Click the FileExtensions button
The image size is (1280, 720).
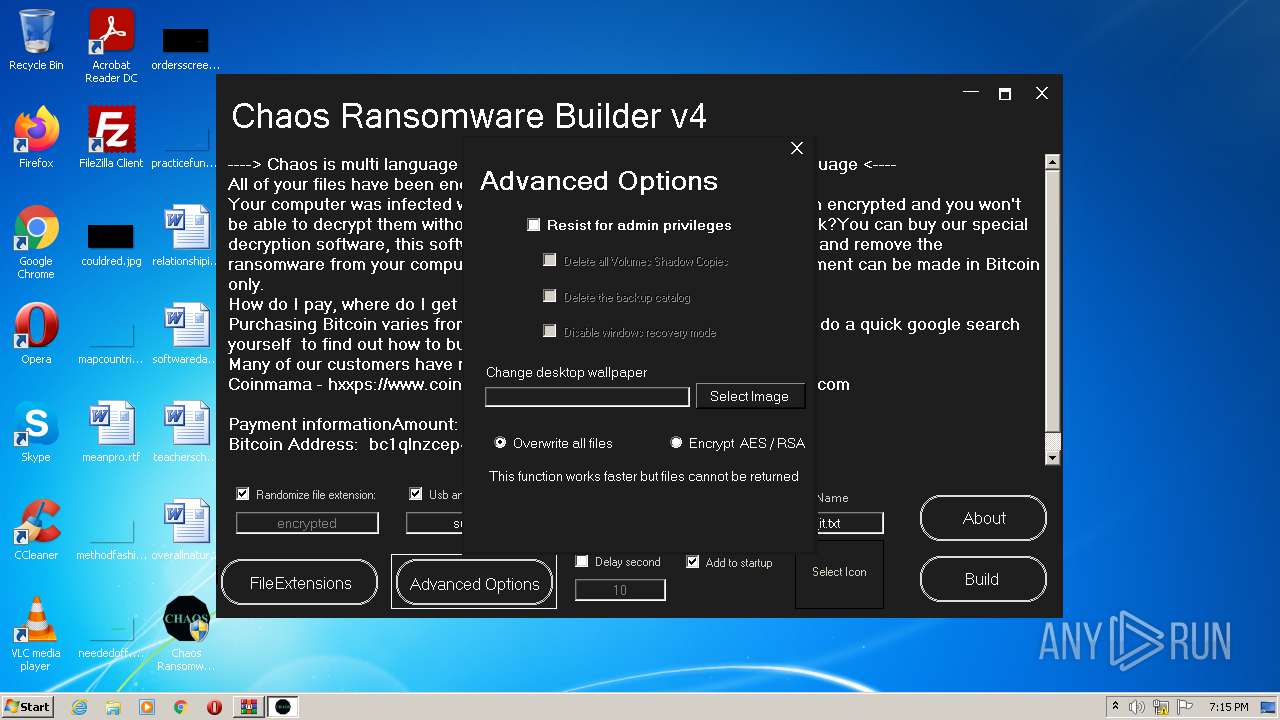[300, 583]
